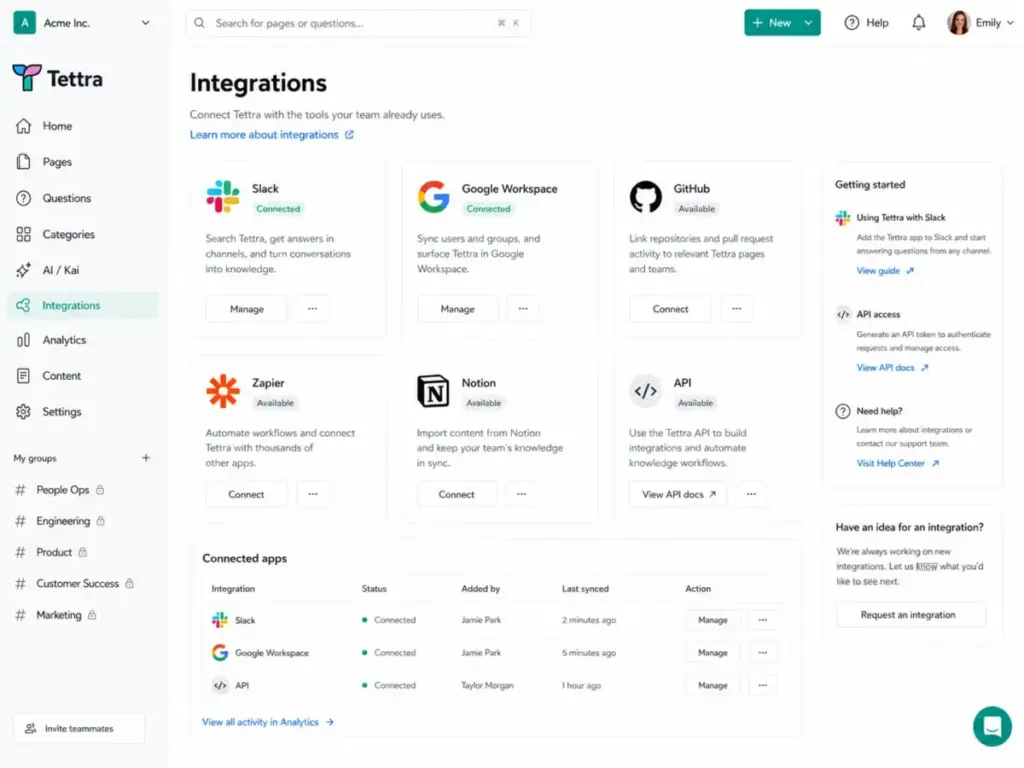
Task: Open Questions in sidebar
Action: [82, 198]
